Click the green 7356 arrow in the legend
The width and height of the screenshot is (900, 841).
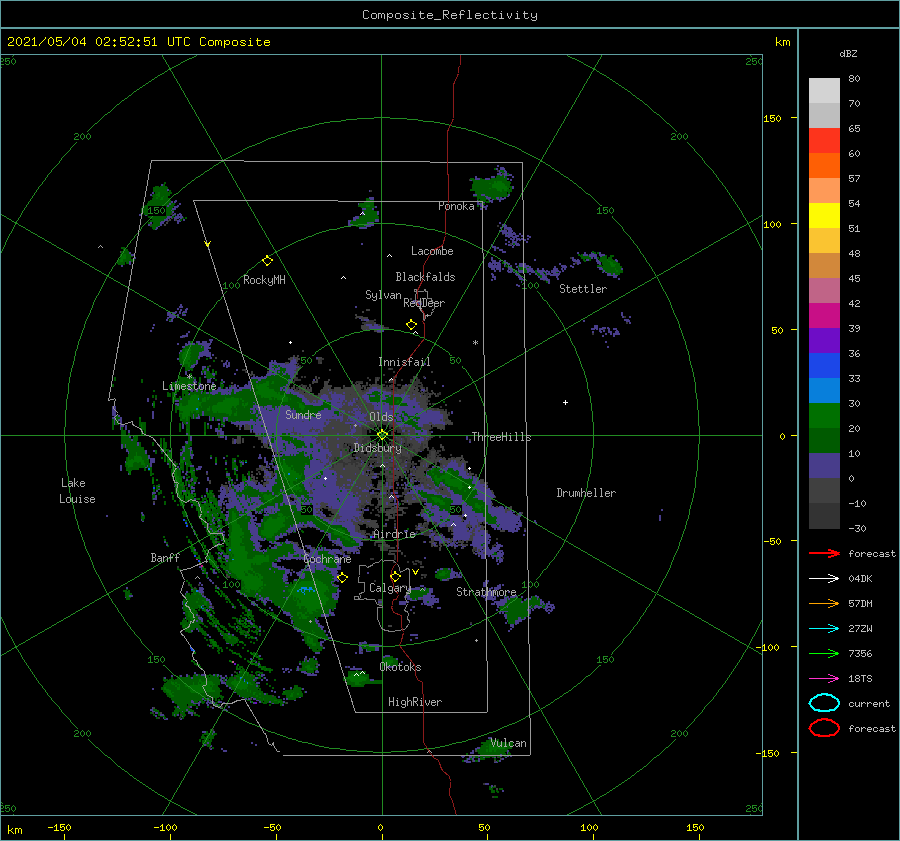click(824, 653)
